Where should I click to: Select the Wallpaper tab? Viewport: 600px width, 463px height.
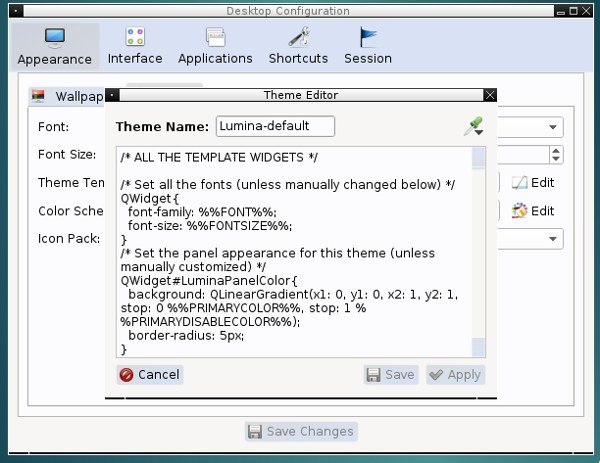[x=67, y=96]
